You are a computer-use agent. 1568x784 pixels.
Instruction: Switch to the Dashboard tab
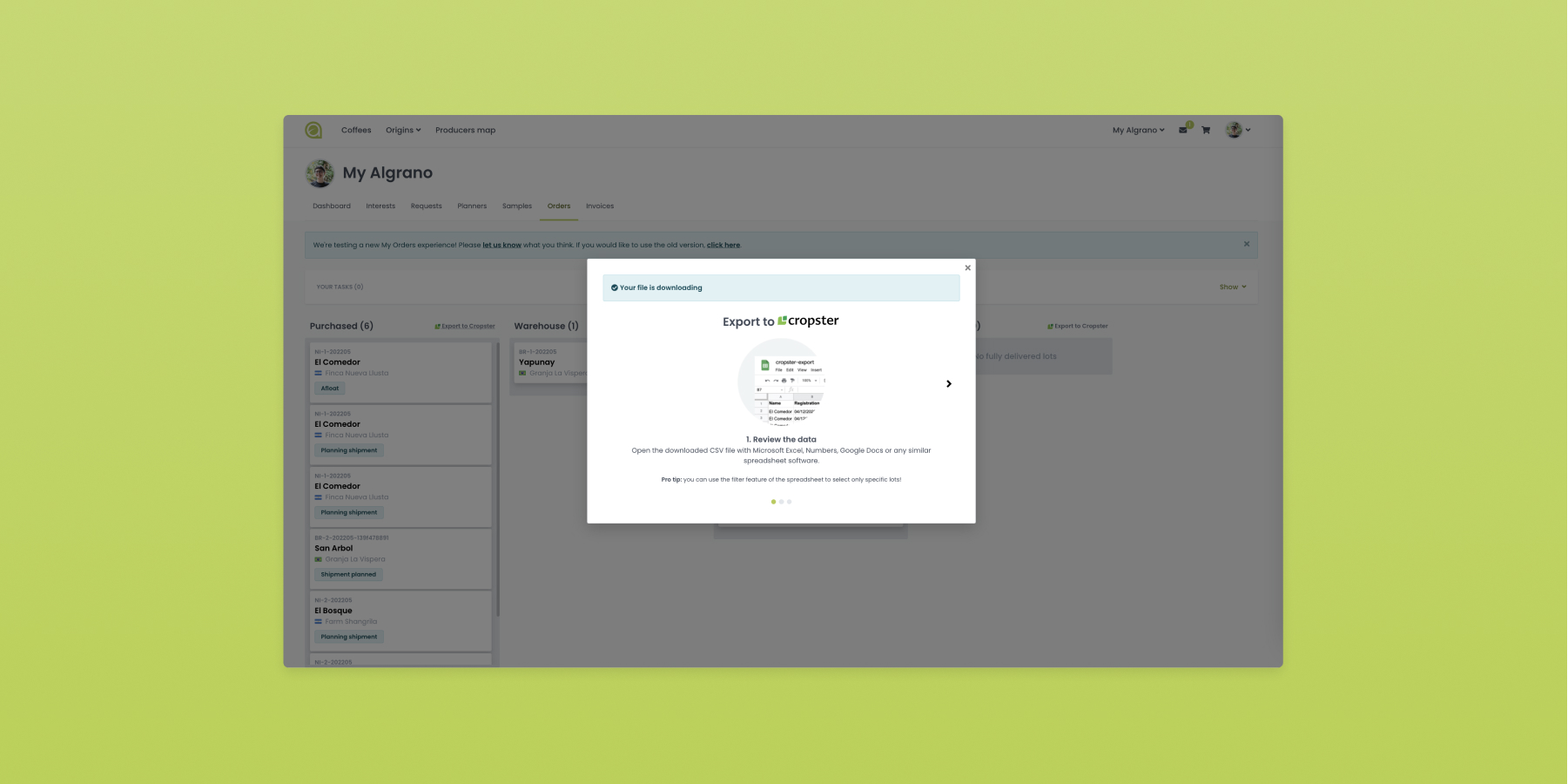[x=332, y=206]
